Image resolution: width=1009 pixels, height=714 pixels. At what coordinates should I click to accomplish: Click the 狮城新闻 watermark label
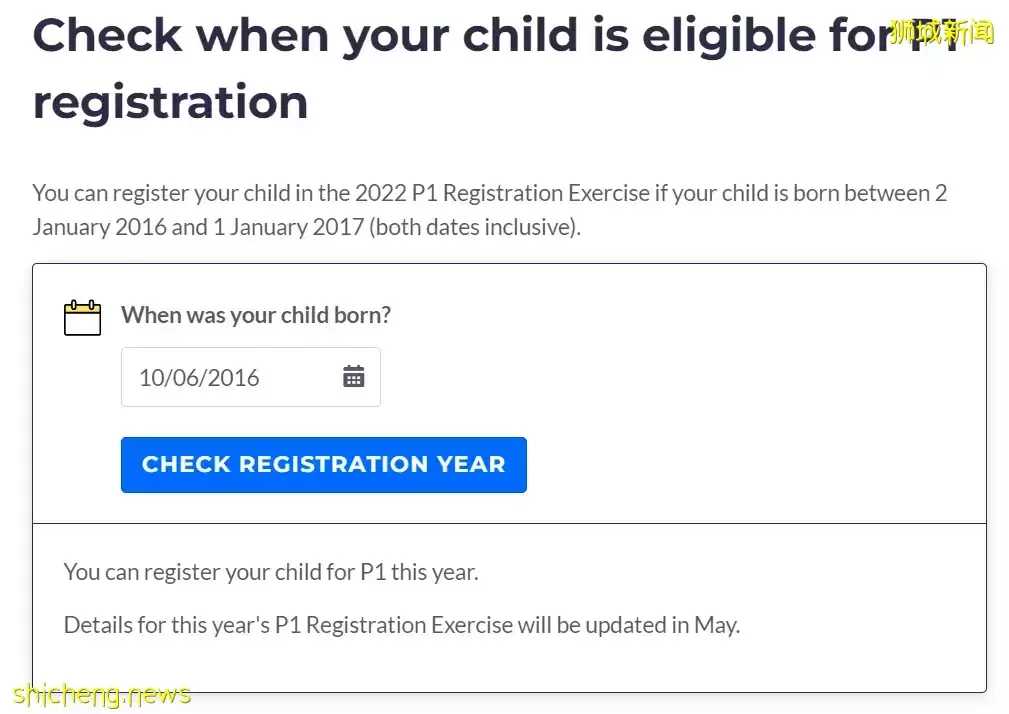(x=941, y=33)
